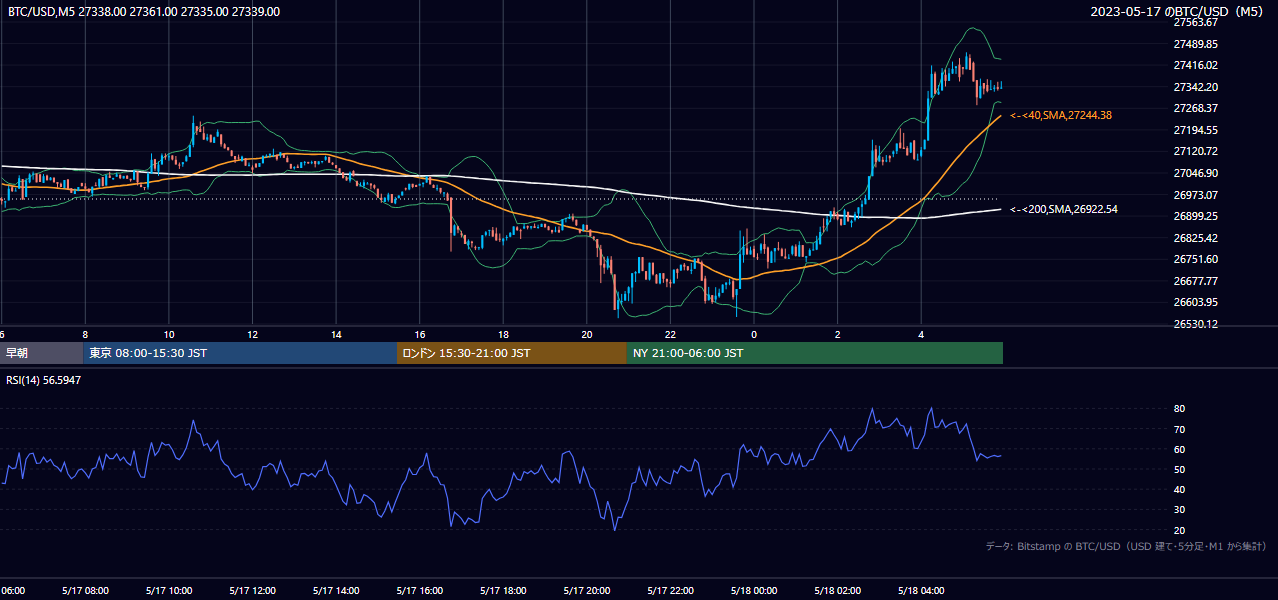Click price axis value 26751.60

1195,259
